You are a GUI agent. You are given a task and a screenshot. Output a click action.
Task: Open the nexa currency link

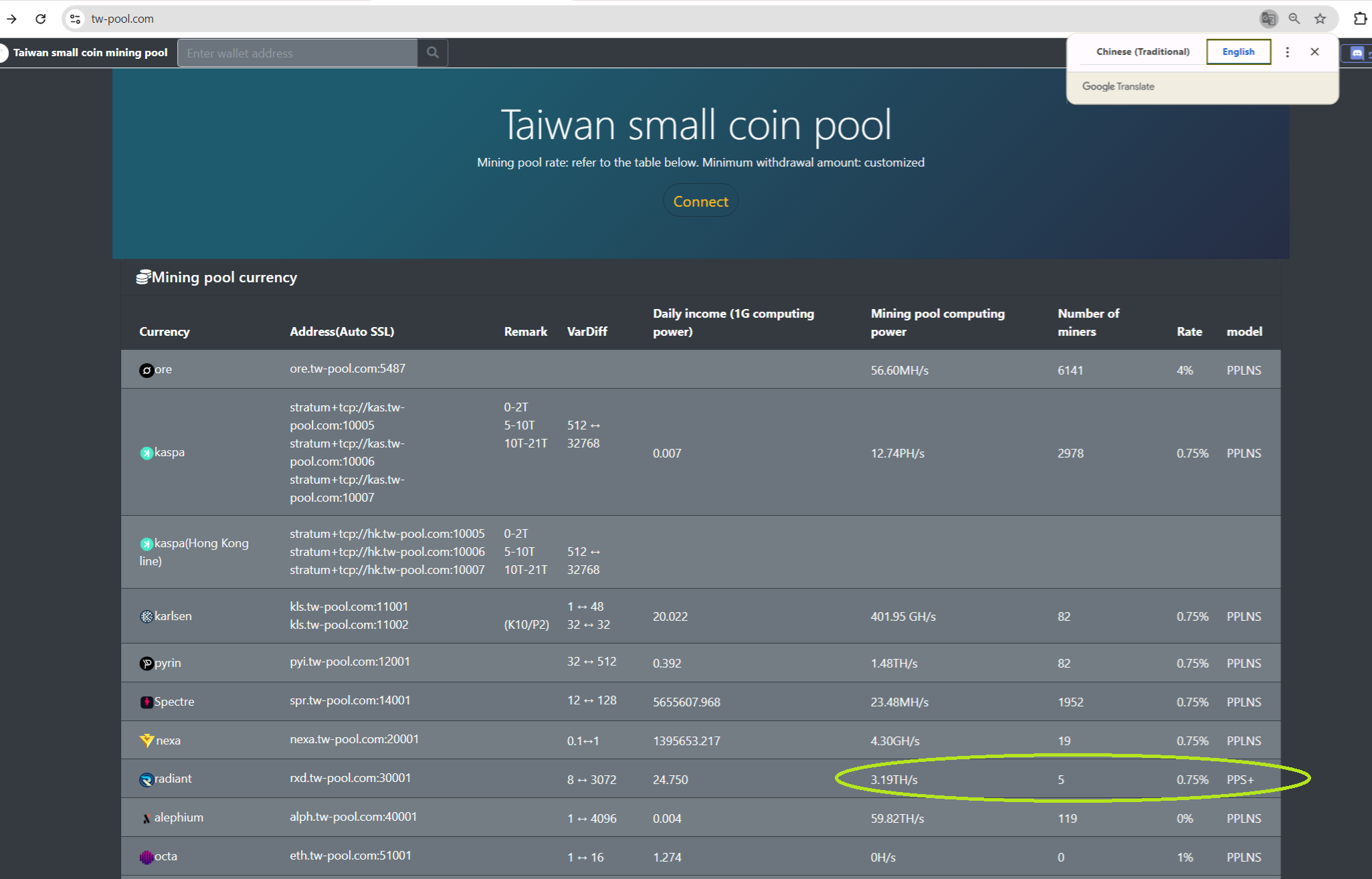(169, 741)
